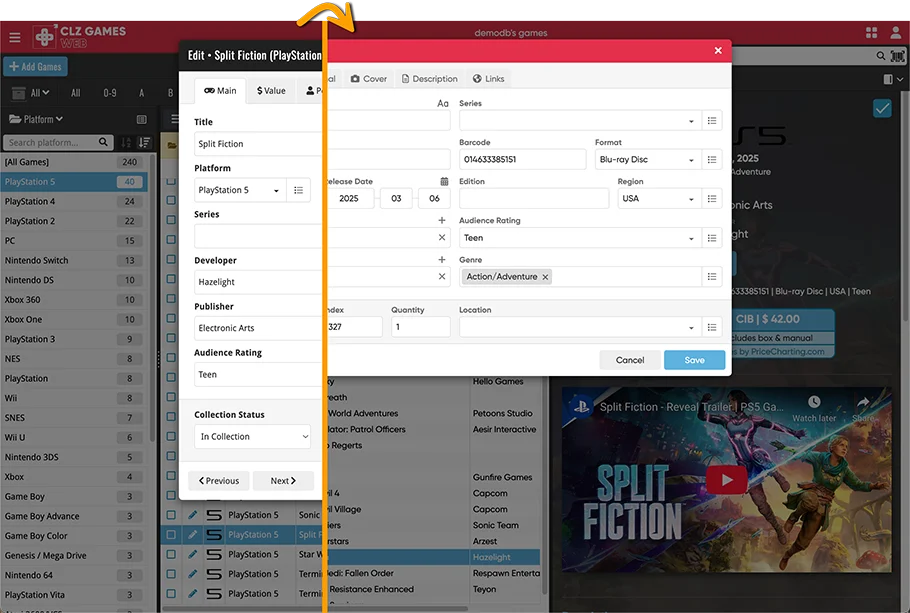
Task: Tick the checkbox in the Sonic row
Action: [171, 515]
